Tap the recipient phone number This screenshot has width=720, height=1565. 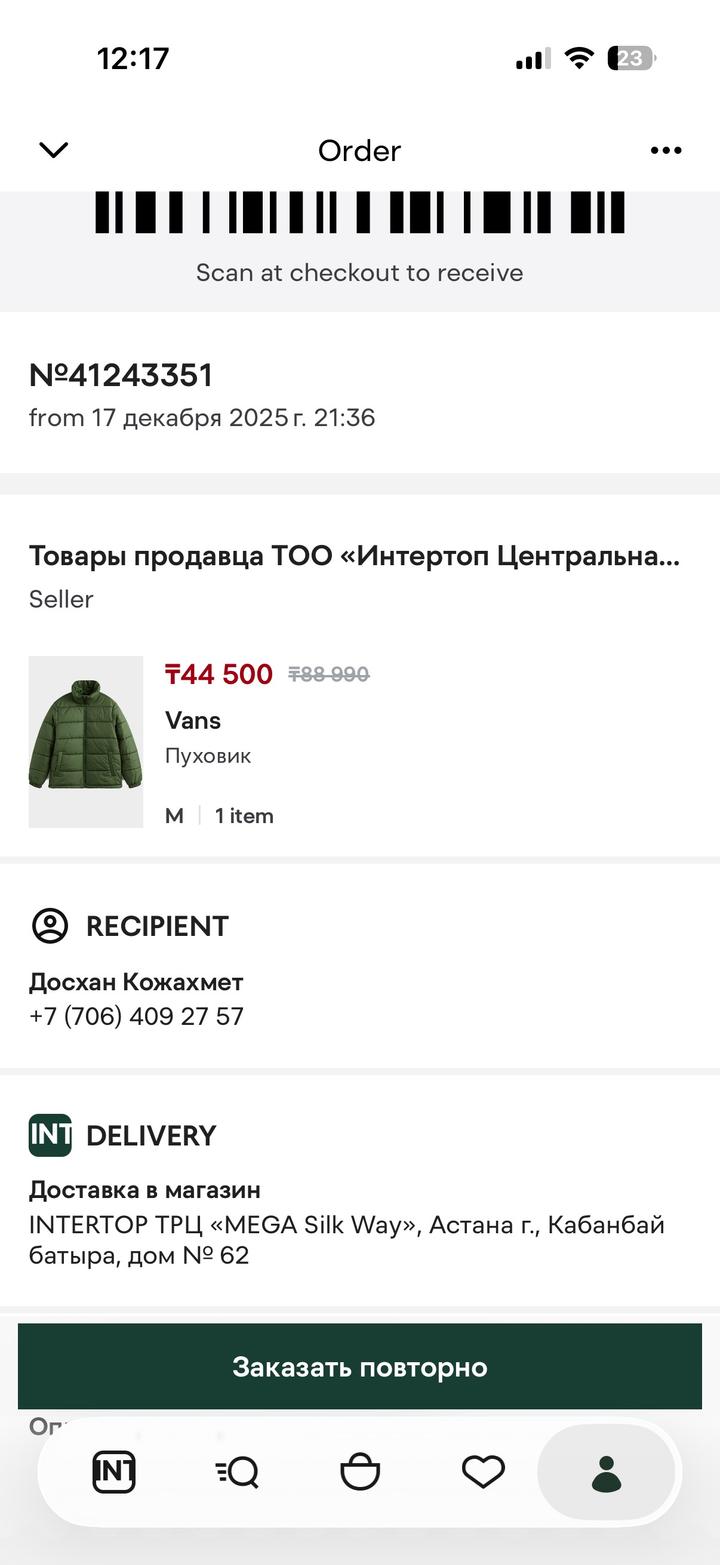[136, 1016]
